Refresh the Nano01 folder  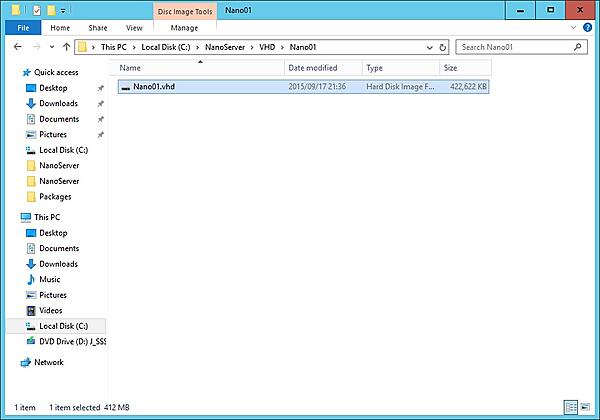point(443,47)
